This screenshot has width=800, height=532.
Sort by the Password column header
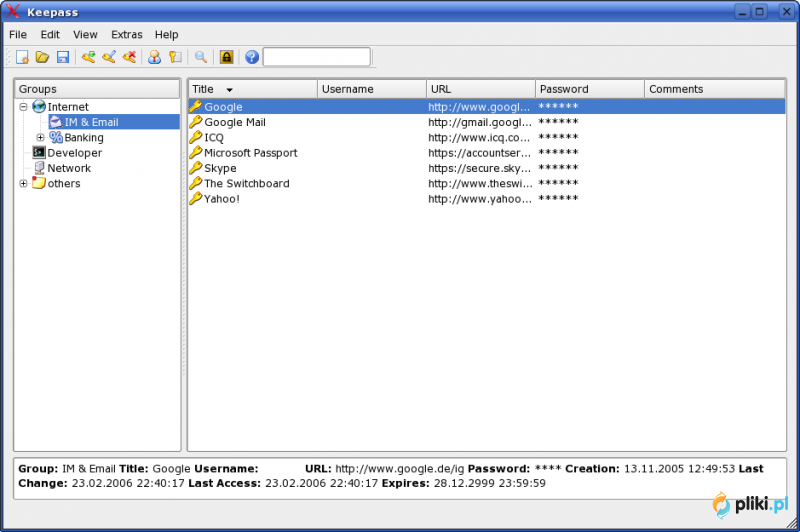click(590, 89)
